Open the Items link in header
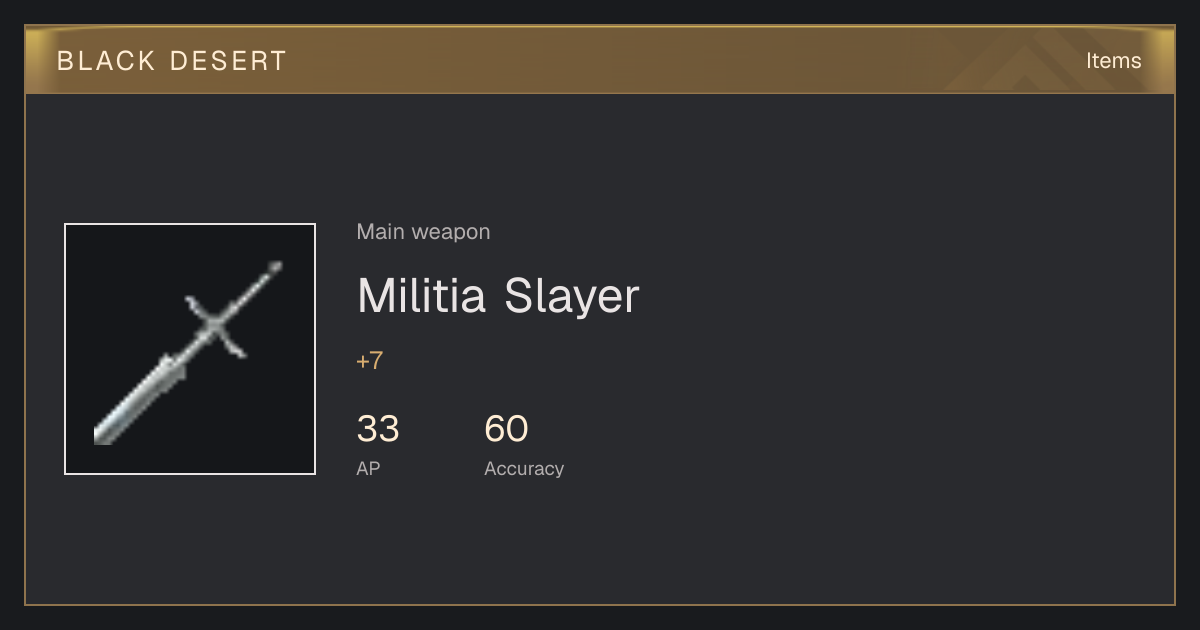The width and height of the screenshot is (1200, 630). 1113,60
